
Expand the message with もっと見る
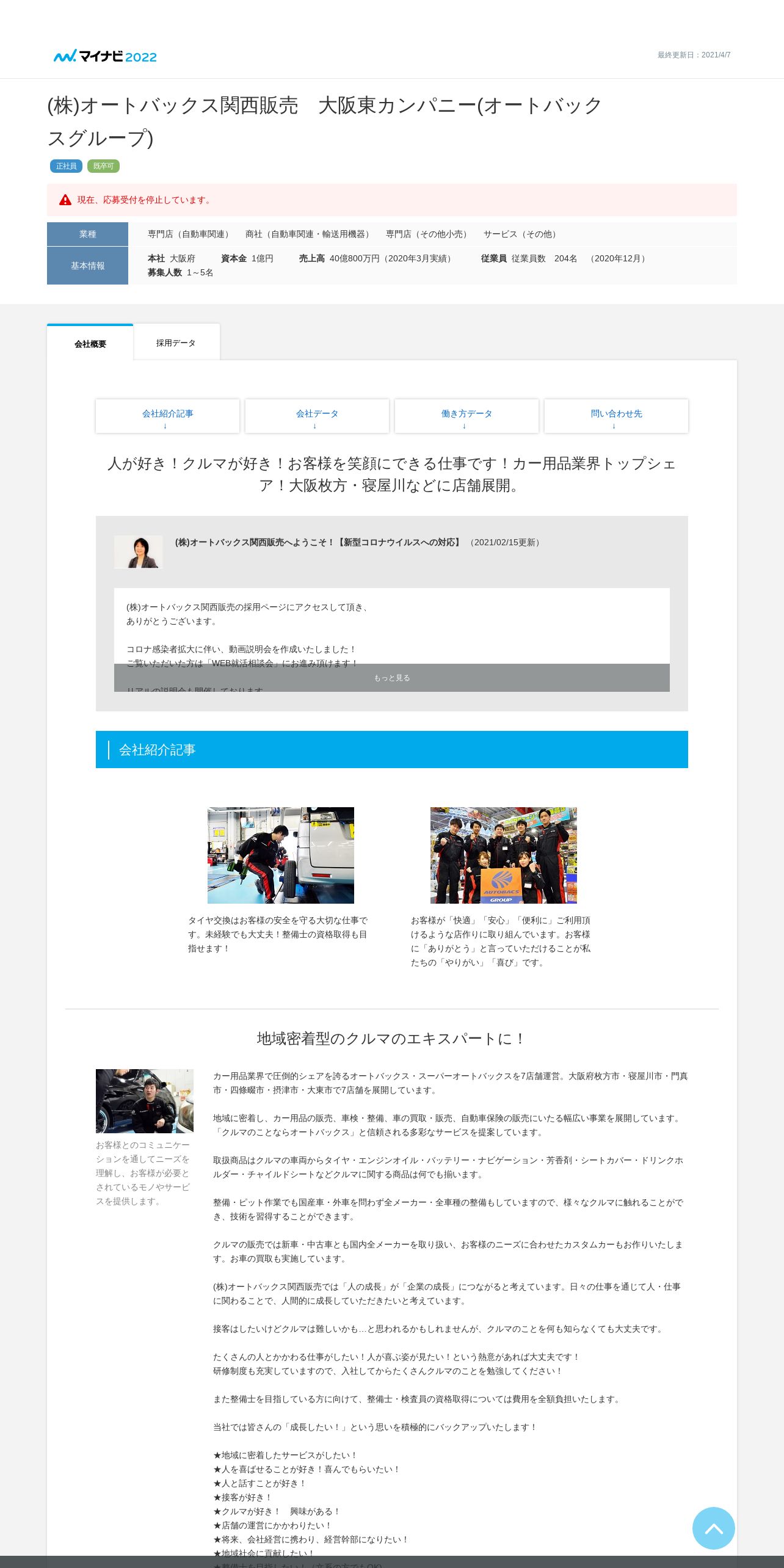pos(392,678)
